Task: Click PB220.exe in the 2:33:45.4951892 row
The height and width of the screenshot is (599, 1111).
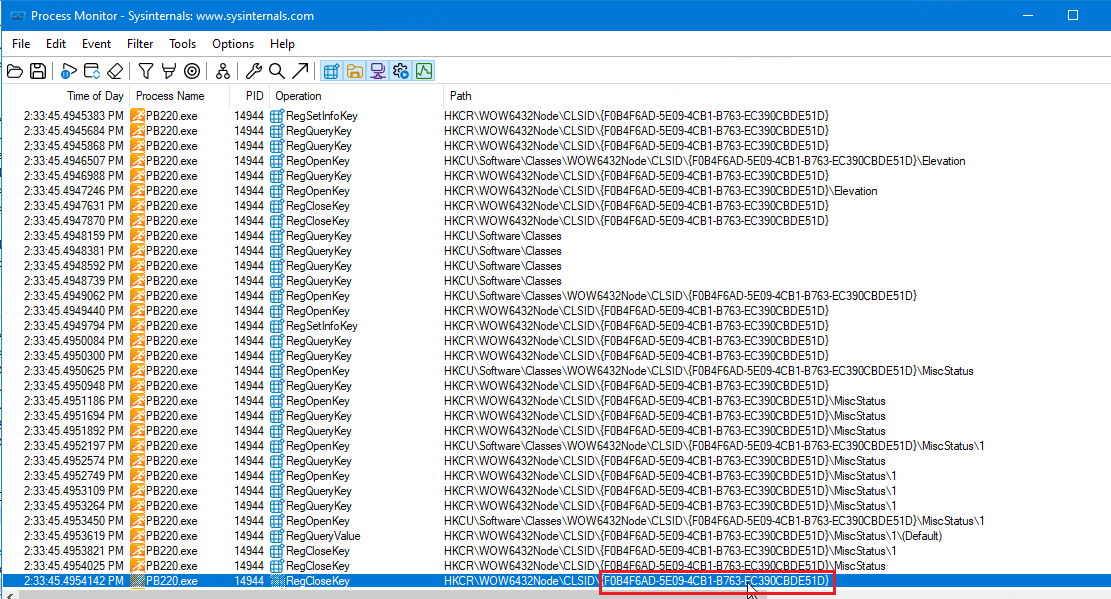Action: tap(172, 431)
